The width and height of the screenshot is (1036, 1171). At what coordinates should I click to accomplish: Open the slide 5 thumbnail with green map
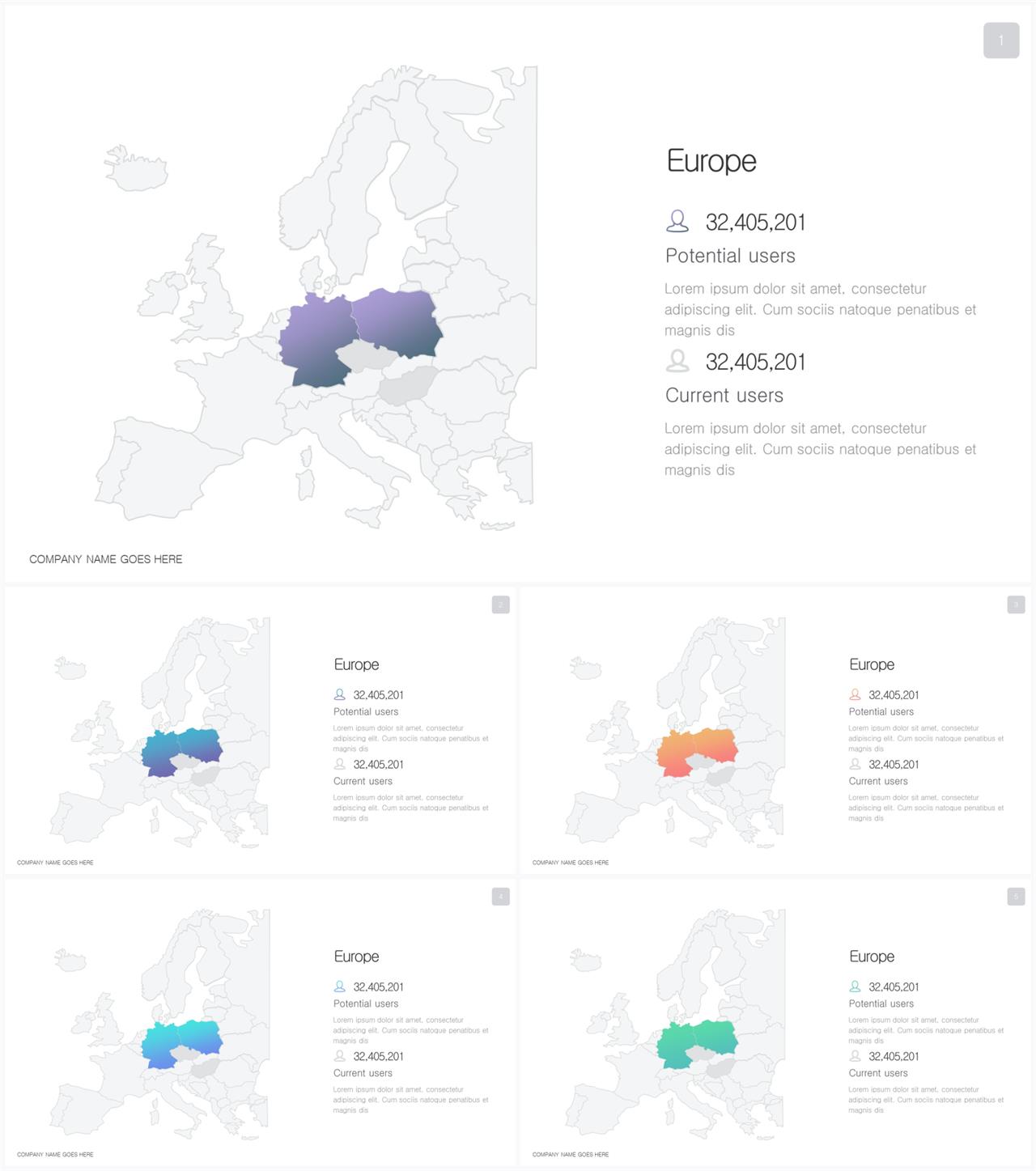coord(775,1023)
